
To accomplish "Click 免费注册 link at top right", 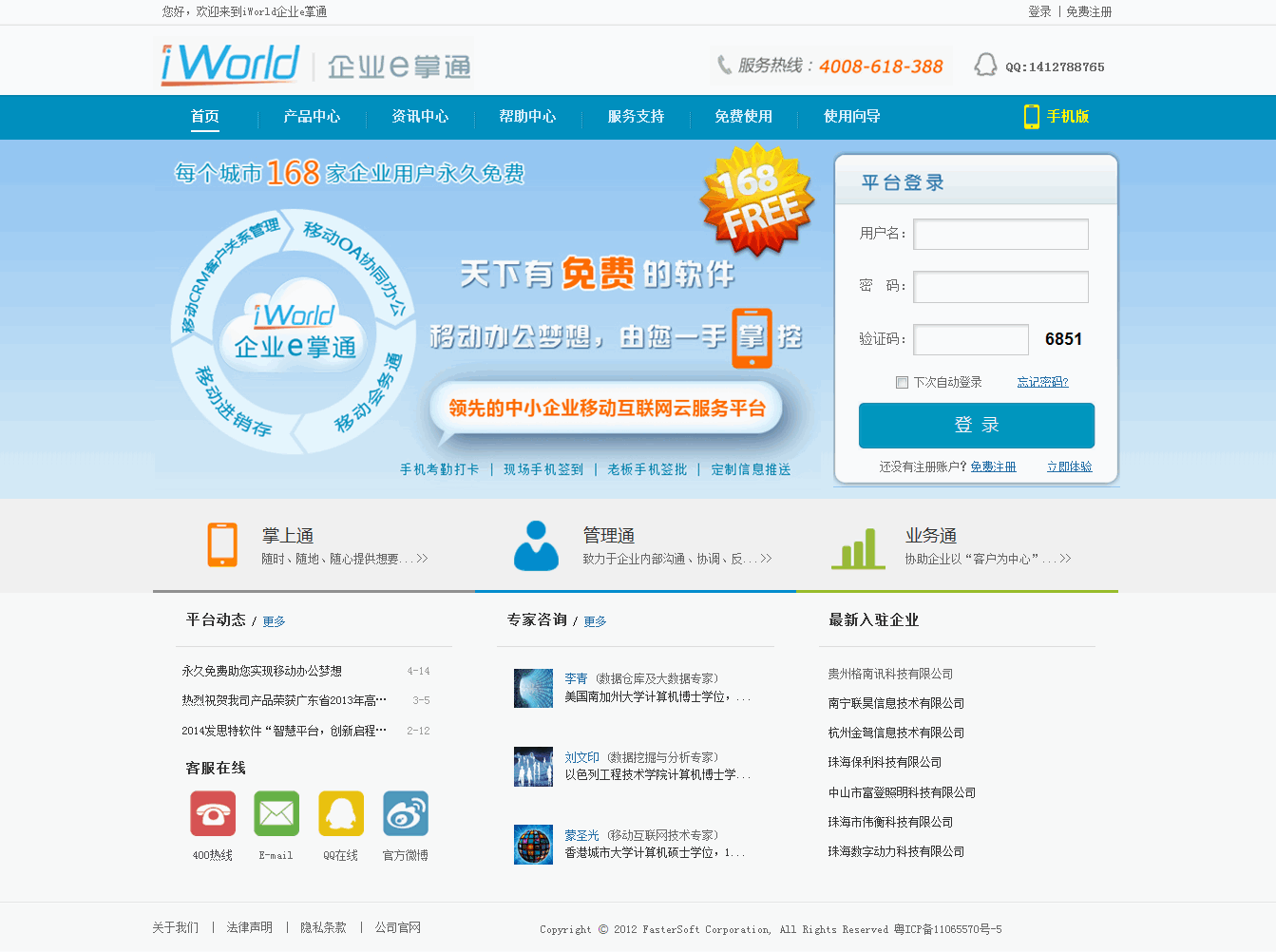I will (x=1089, y=11).
